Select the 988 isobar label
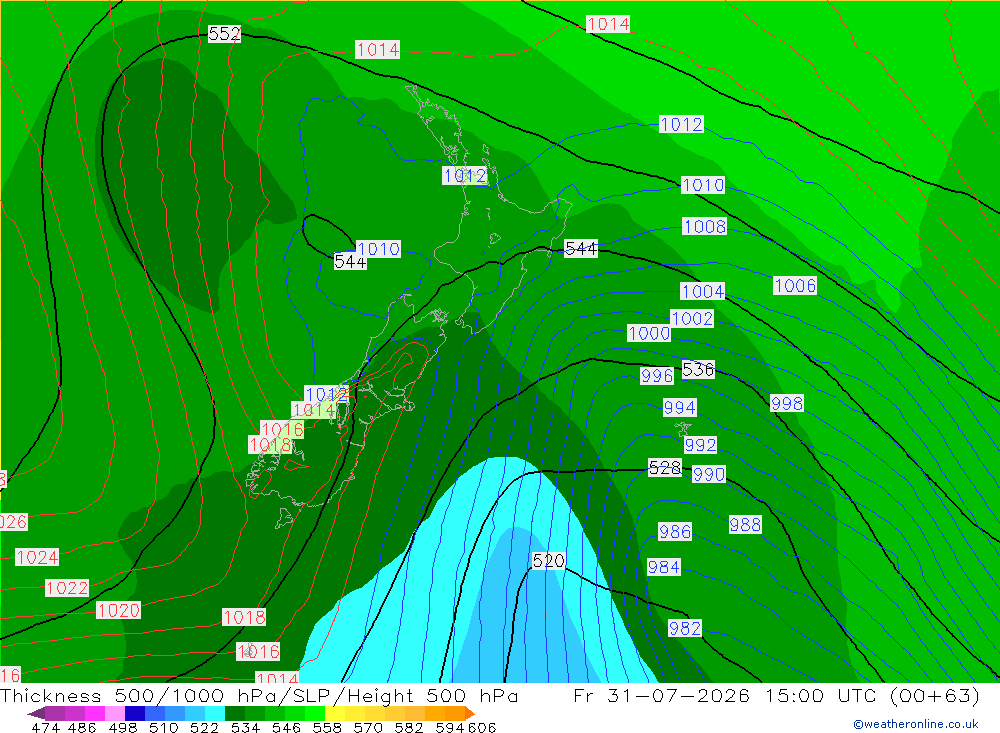Image resolution: width=1000 pixels, height=733 pixels. [745, 524]
